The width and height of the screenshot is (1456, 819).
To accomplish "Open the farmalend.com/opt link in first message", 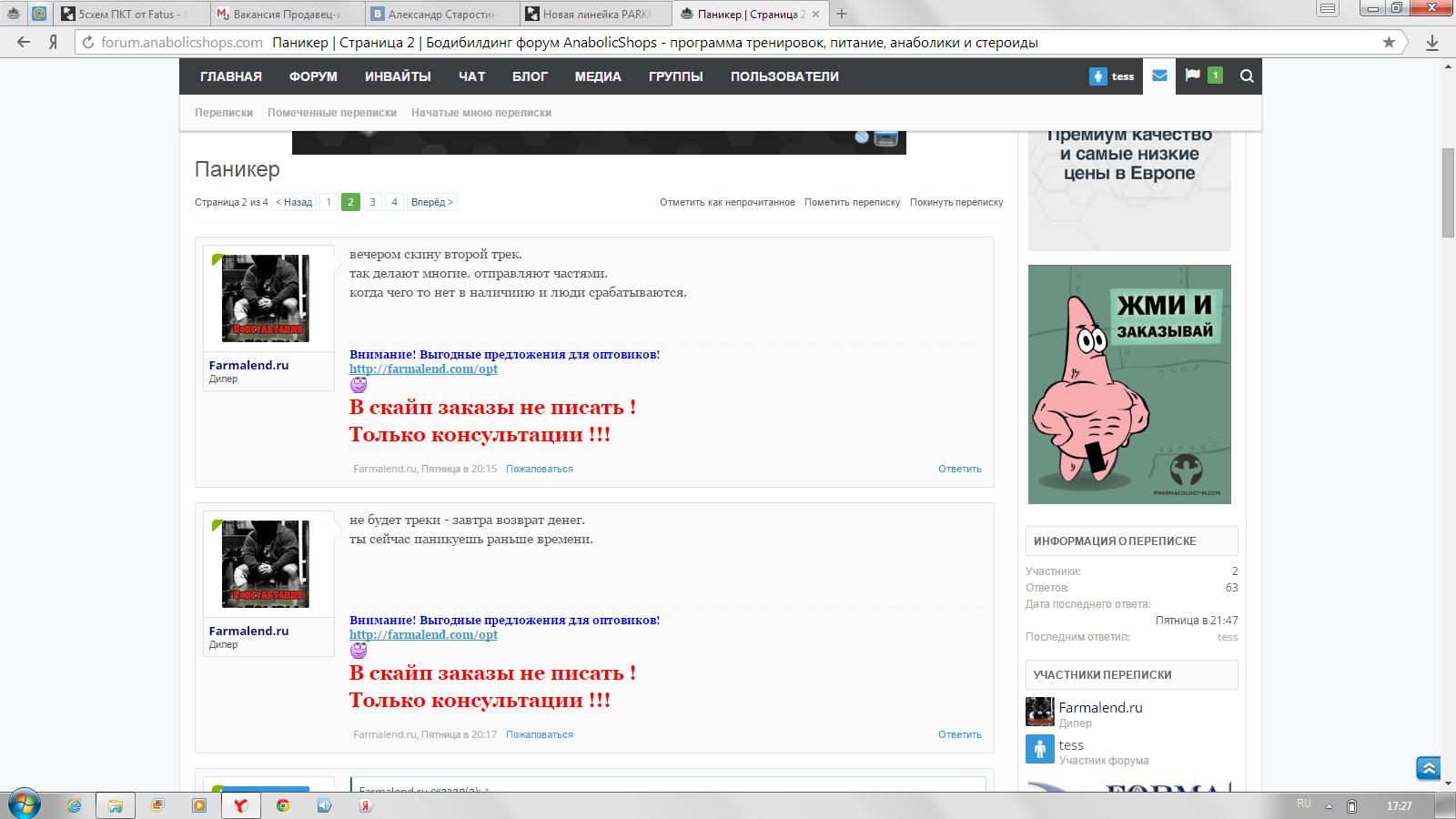I will coord(423,369).
